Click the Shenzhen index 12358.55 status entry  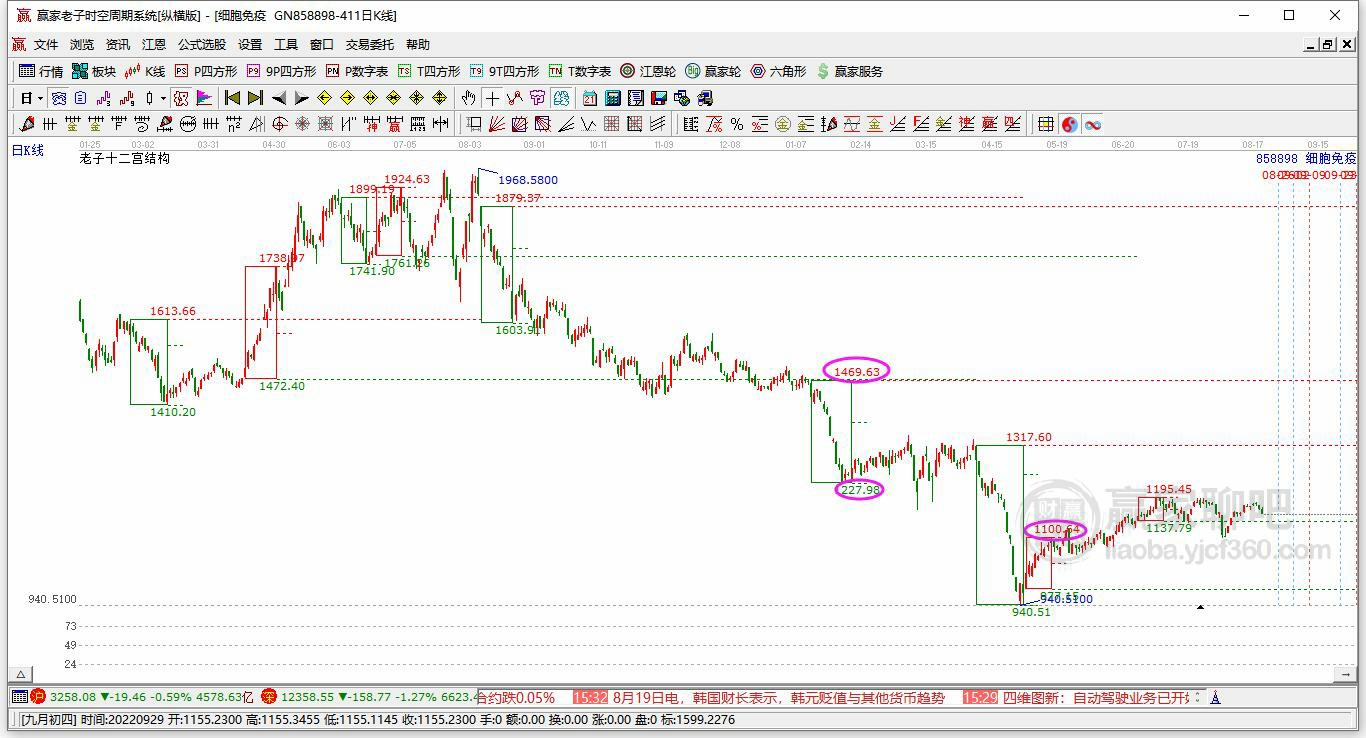369,697
